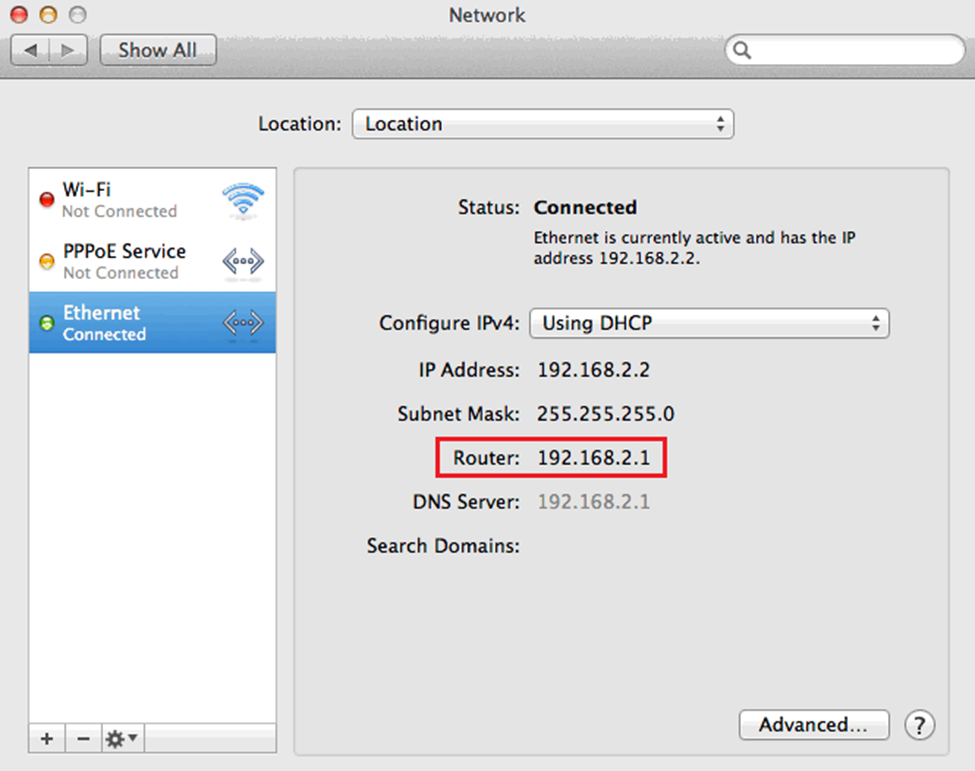
Task: Click the Ethernet connection arrows icon
Action: pos(243,323)
